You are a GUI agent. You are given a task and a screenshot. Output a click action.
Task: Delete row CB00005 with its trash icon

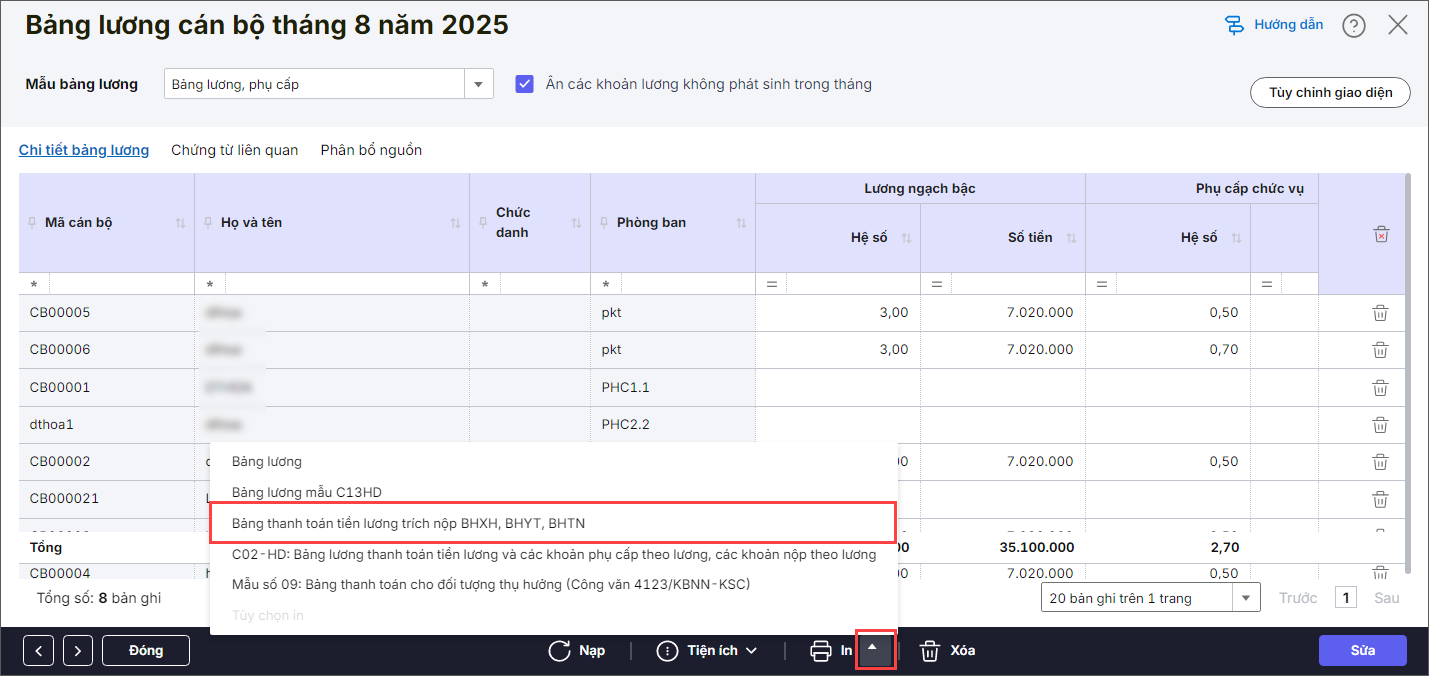tap(1380, 313)
